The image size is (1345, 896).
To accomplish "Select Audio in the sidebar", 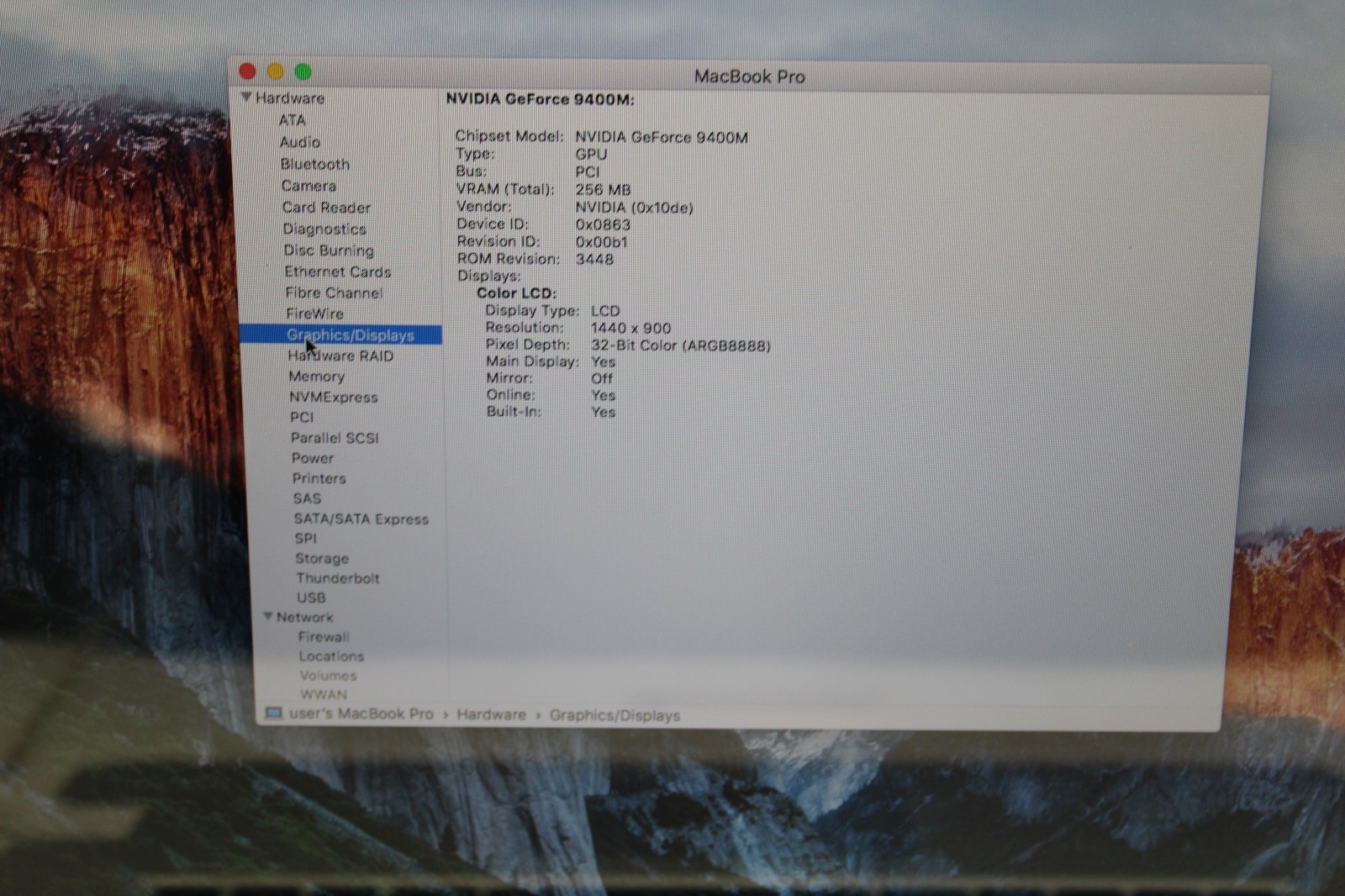I will click(300, 142).
